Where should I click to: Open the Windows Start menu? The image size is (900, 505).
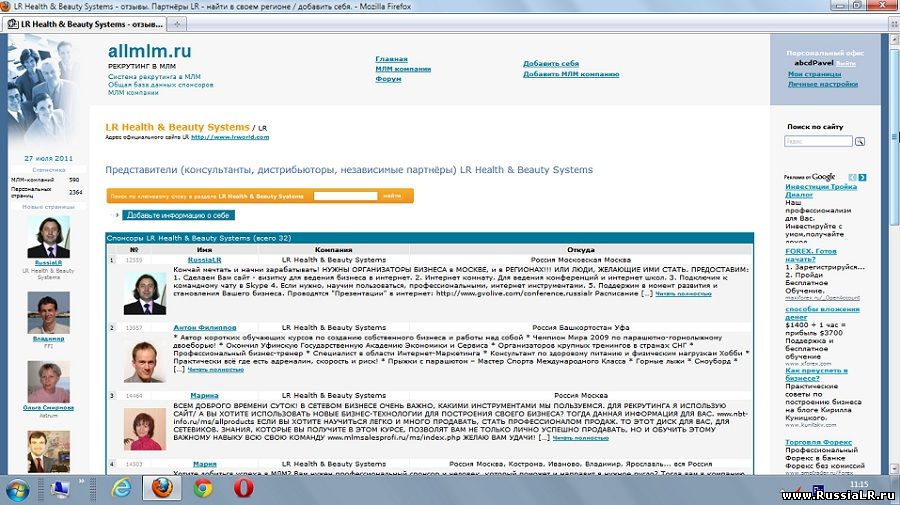pyautogui.click(x=17, y=490)
